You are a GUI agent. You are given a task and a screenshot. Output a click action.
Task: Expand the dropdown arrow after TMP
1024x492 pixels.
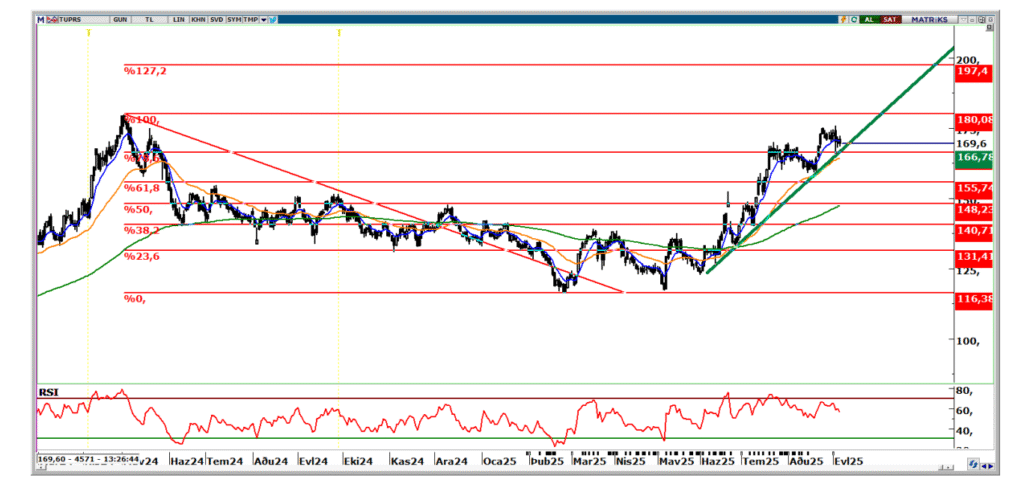(x=263, y=19)
